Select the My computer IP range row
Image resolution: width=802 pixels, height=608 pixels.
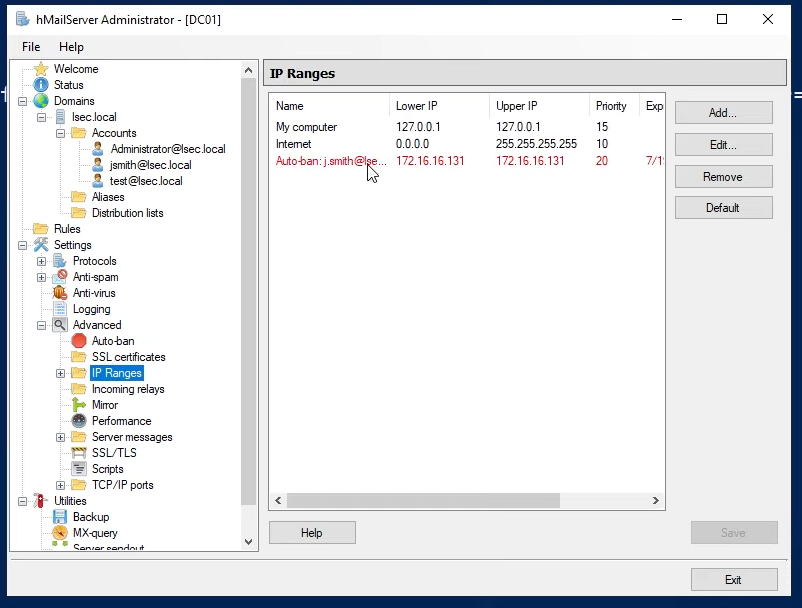(466, 127)
